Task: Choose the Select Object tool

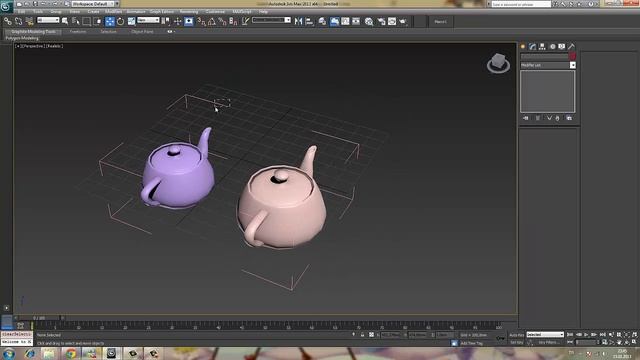Action: [x=65, y=21]
